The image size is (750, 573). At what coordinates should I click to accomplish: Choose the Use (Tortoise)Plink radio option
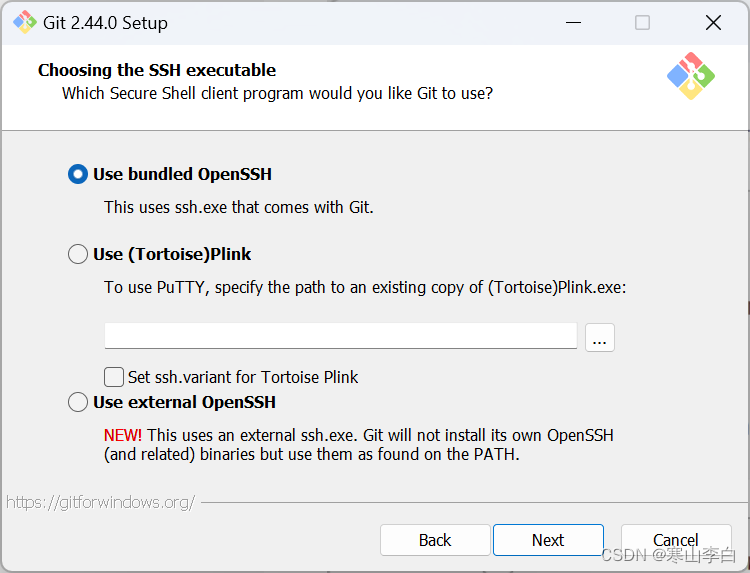pos(78,254)
